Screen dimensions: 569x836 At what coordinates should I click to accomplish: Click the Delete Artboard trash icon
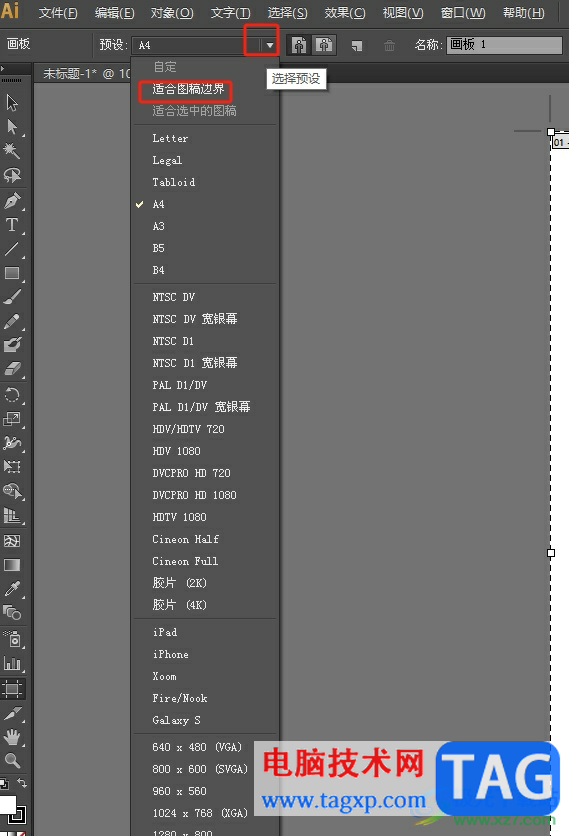[389, 46]
